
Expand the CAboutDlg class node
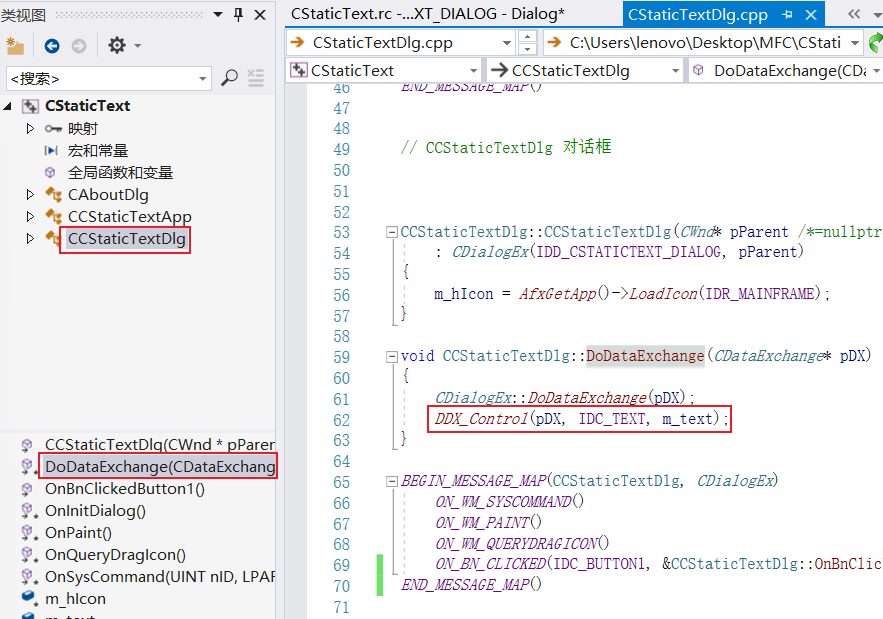30,194
